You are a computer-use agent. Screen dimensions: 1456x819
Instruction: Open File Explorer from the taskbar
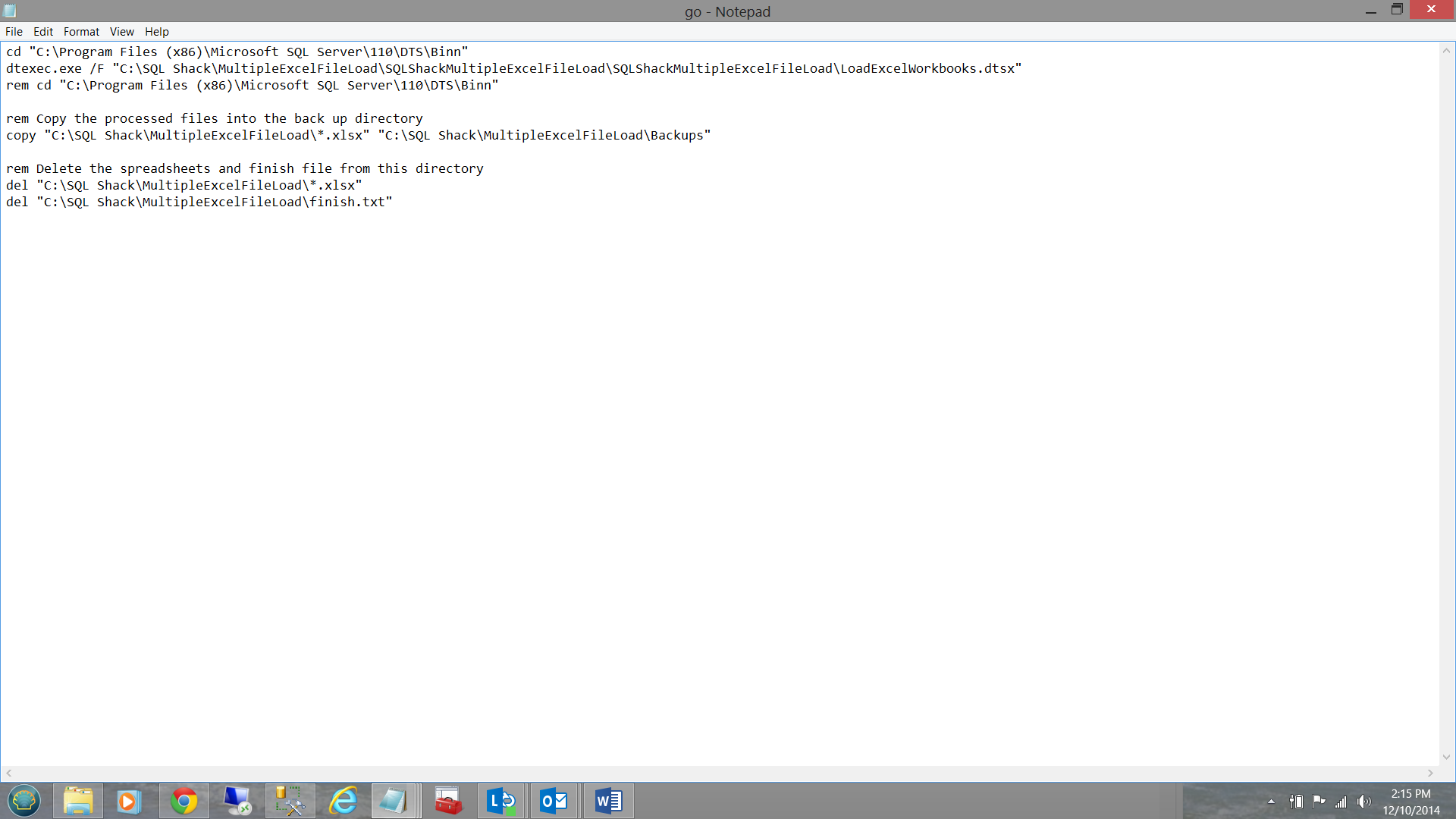pyautogui.click(x=78, y=801)
